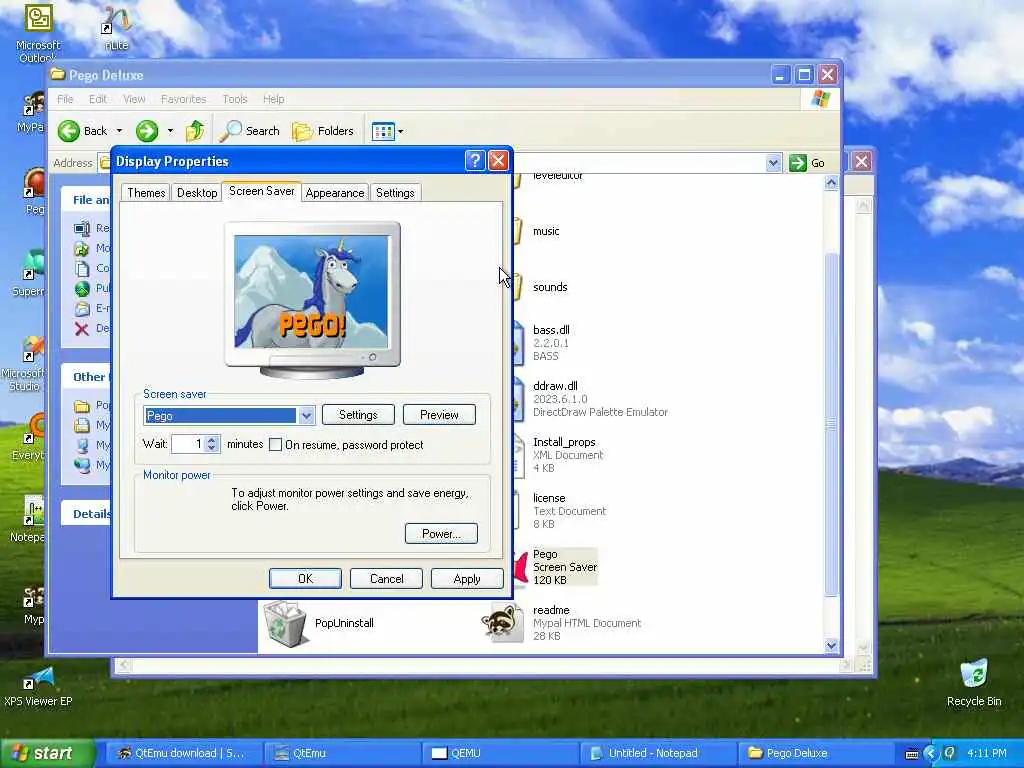The width and height of the screenshot is (1024, 768).
Task: Click the vertical scrollbar thumb in file list
Action: (831, 424)
